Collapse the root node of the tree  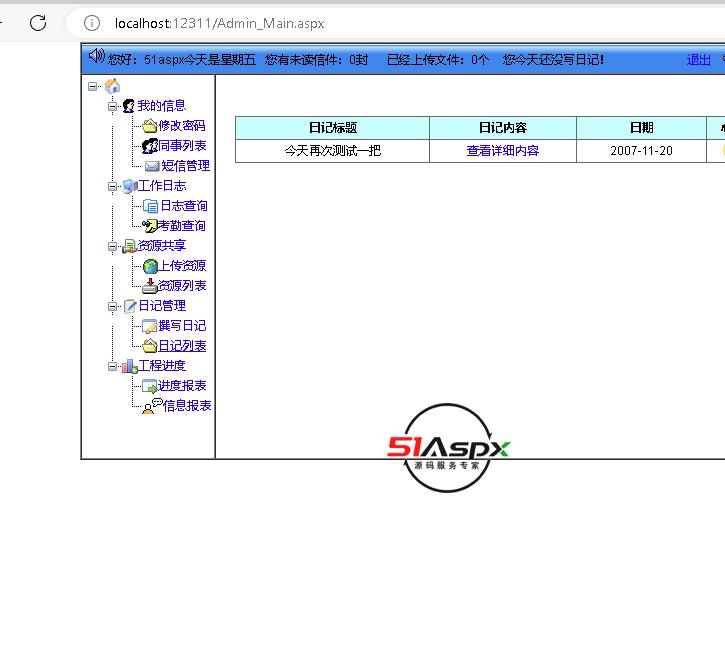pos(93,86)
